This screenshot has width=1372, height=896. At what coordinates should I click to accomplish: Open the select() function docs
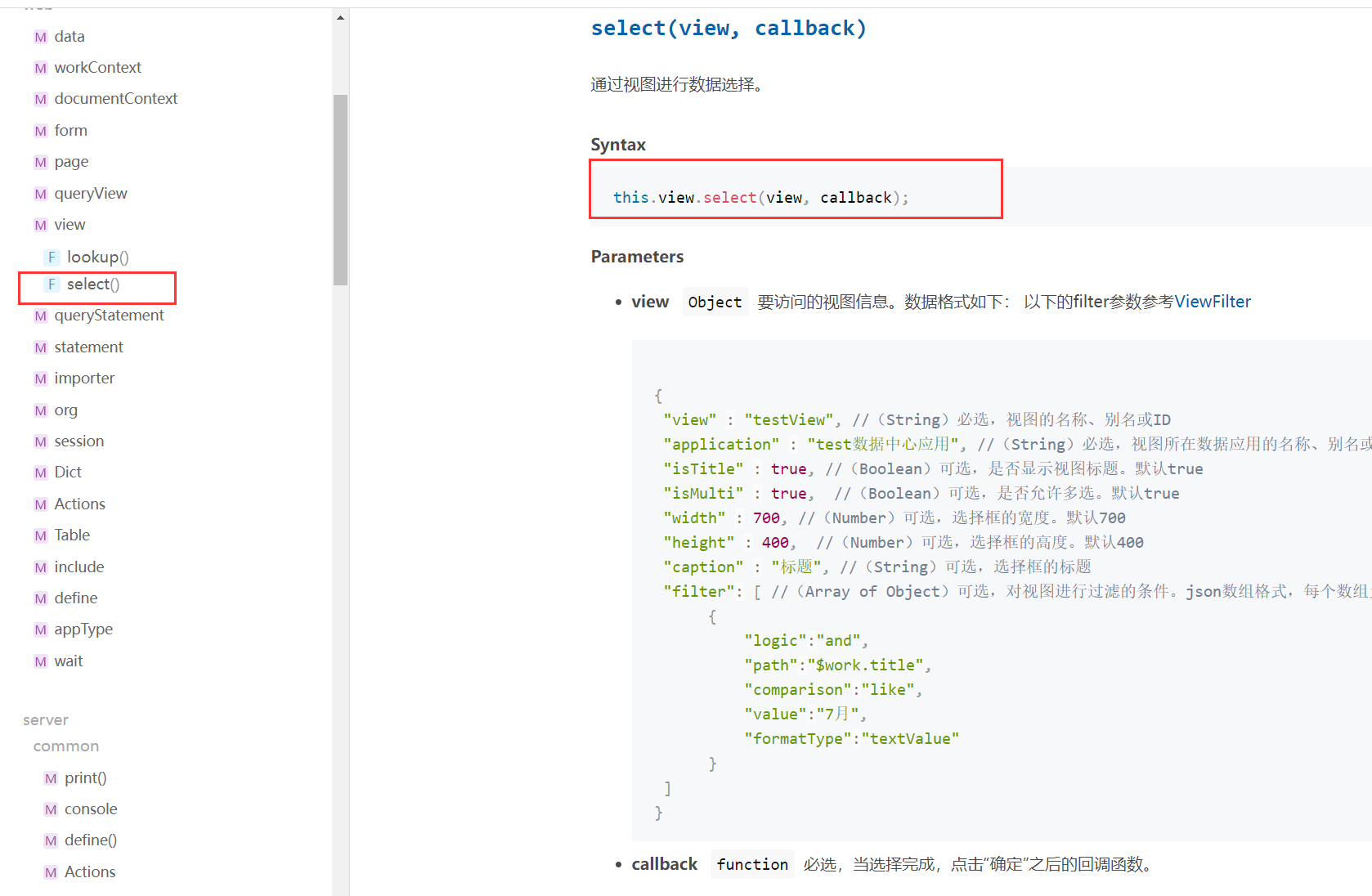coord(93,284)
